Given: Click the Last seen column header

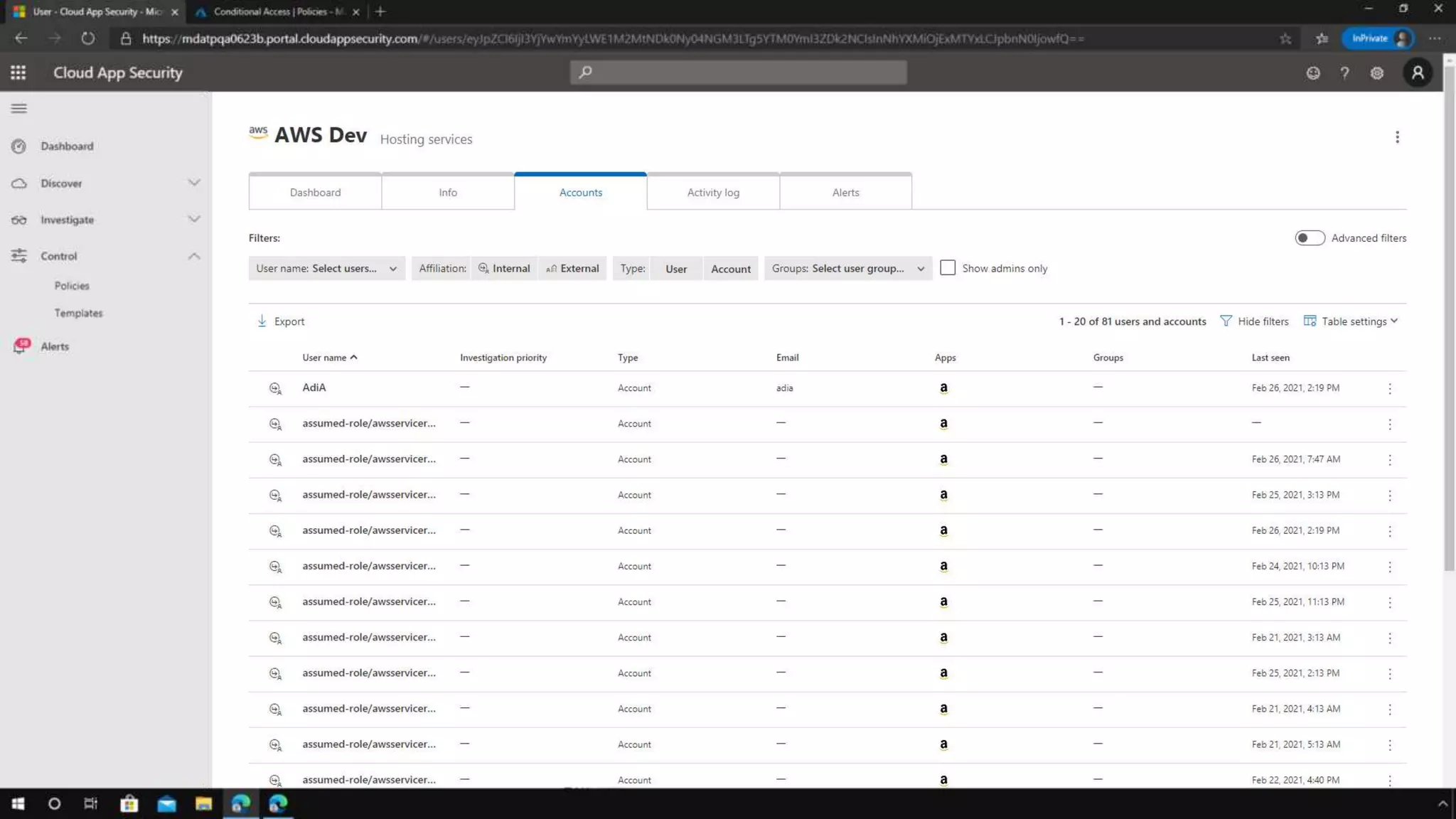Looking at the screenshot, I should (1270, 358).
